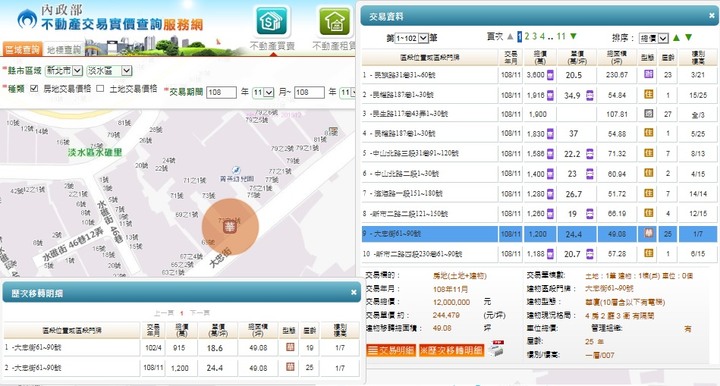Screen dimensions: 720x386
Task: Toggle 土地交易價格 checkbox
Action: click(x=100, y=89)
